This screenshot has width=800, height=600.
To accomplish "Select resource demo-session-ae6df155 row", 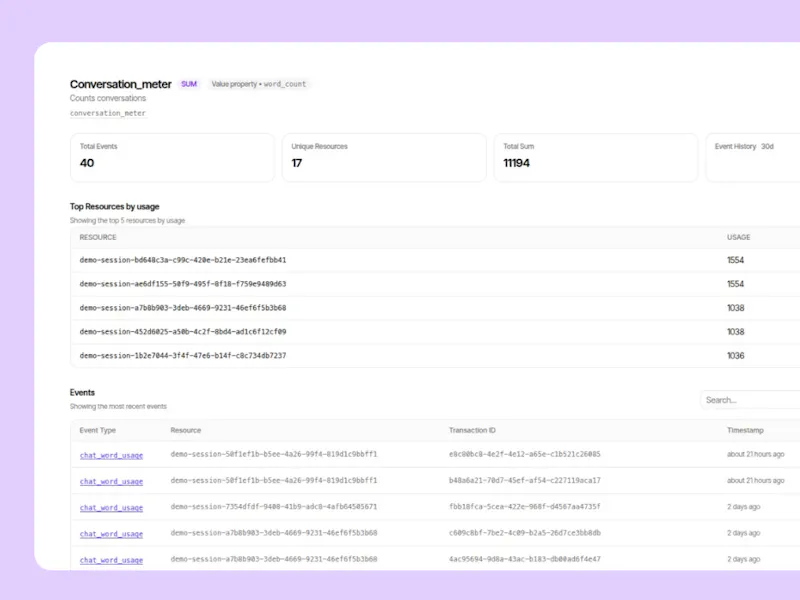I will click(435, 284).
